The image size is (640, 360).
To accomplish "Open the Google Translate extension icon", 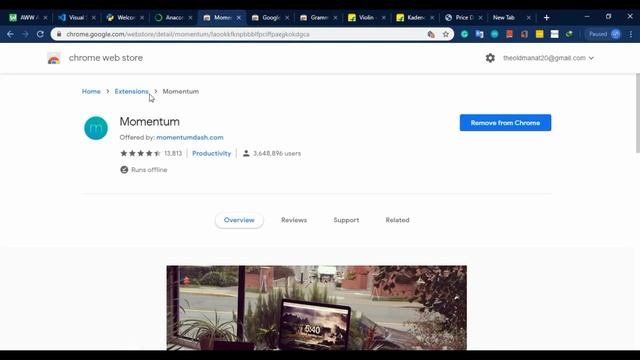I will [479, 34].
